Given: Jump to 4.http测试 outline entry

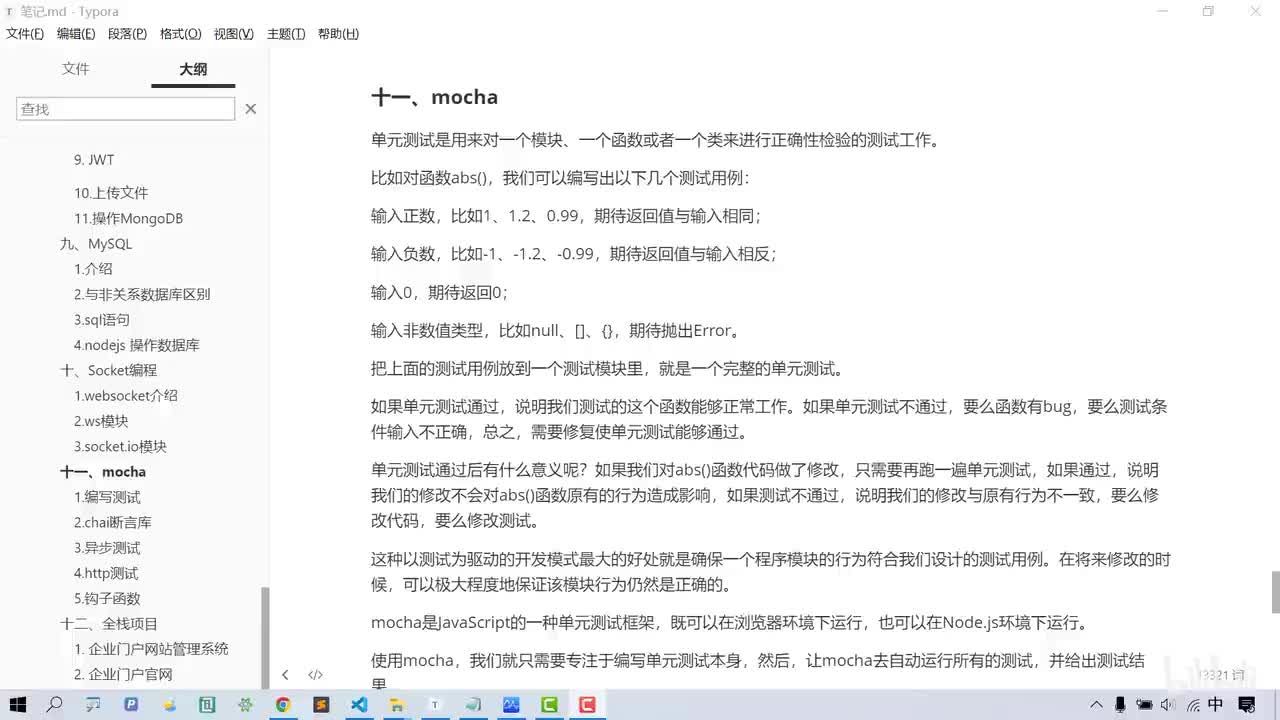Looking at the screenshot, I should pos(106,573).
